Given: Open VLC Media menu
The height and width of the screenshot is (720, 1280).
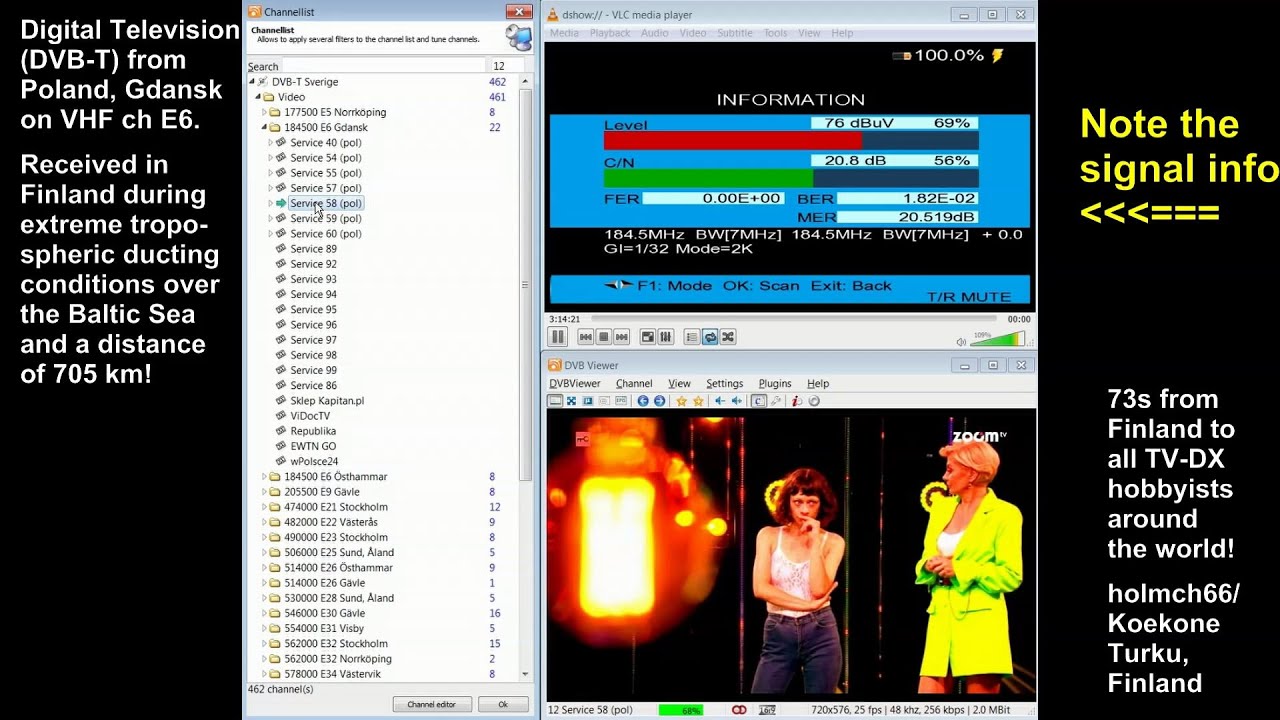Looking at the screenshot, I should pyautogui.click(x=564, y=33).
